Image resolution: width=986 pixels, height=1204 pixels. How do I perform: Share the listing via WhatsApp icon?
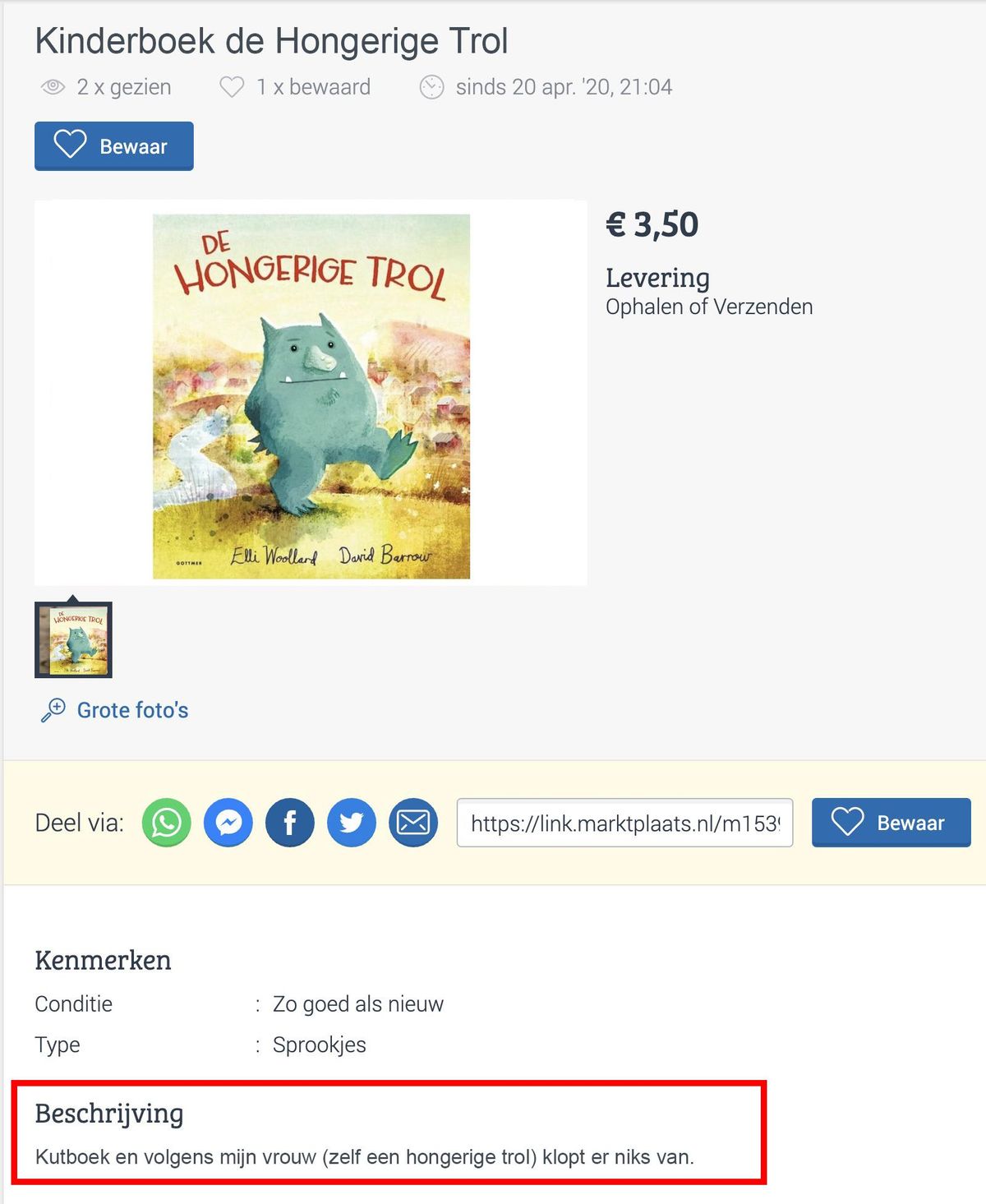pos(167,823)
